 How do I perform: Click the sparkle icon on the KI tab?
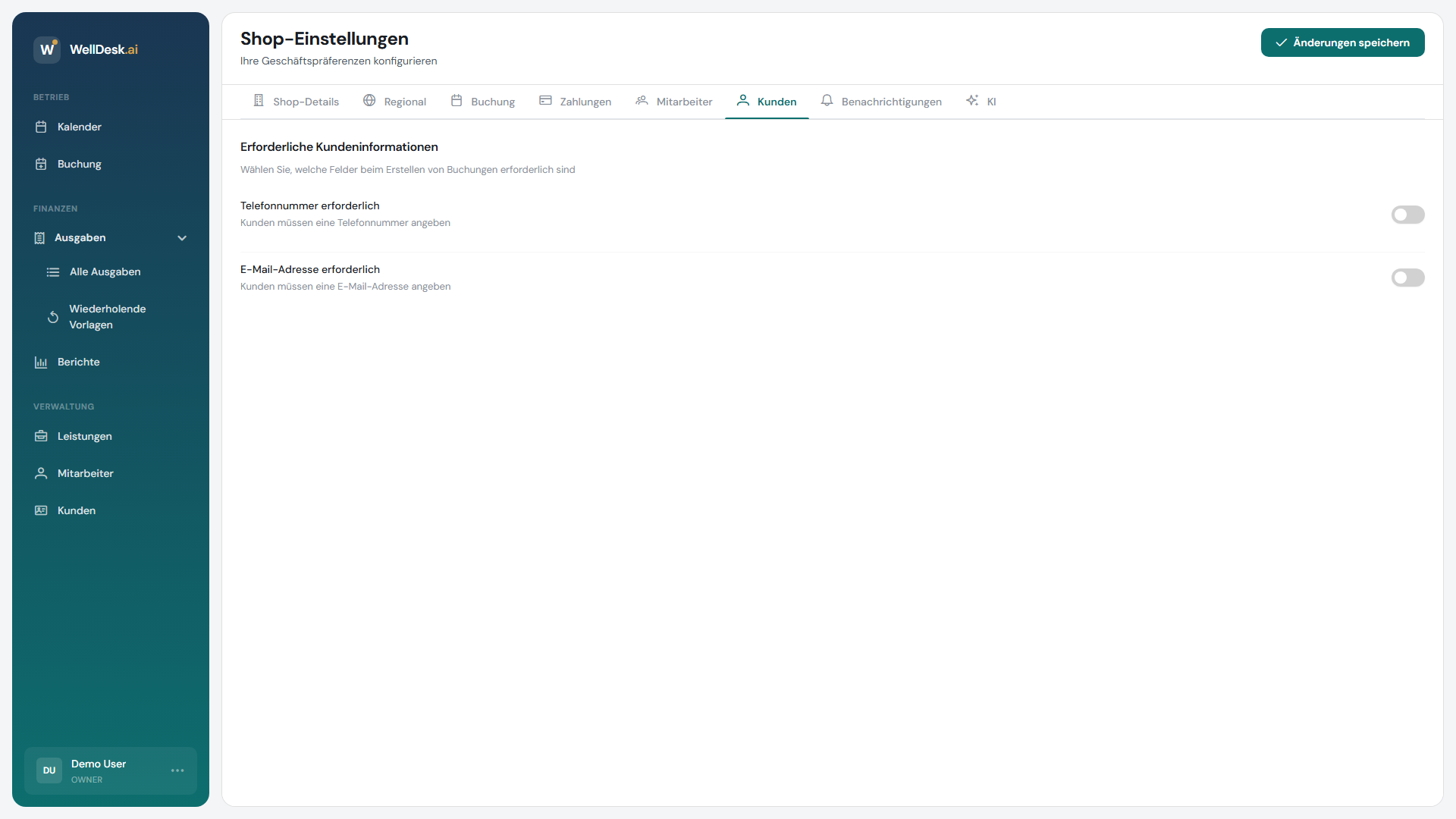point(971,100)
